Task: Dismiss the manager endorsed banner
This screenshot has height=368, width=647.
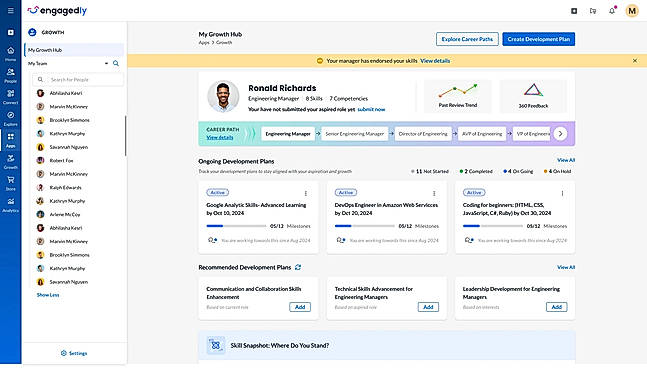Action: 635,61
